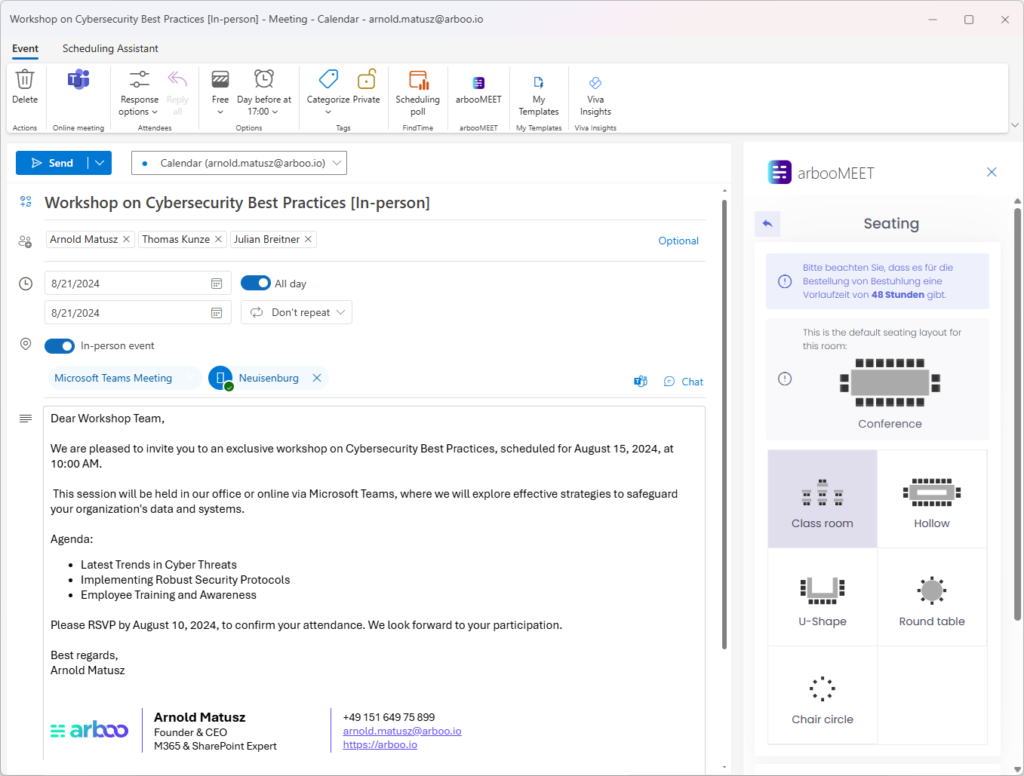Click the Optional attendees link

678,240
